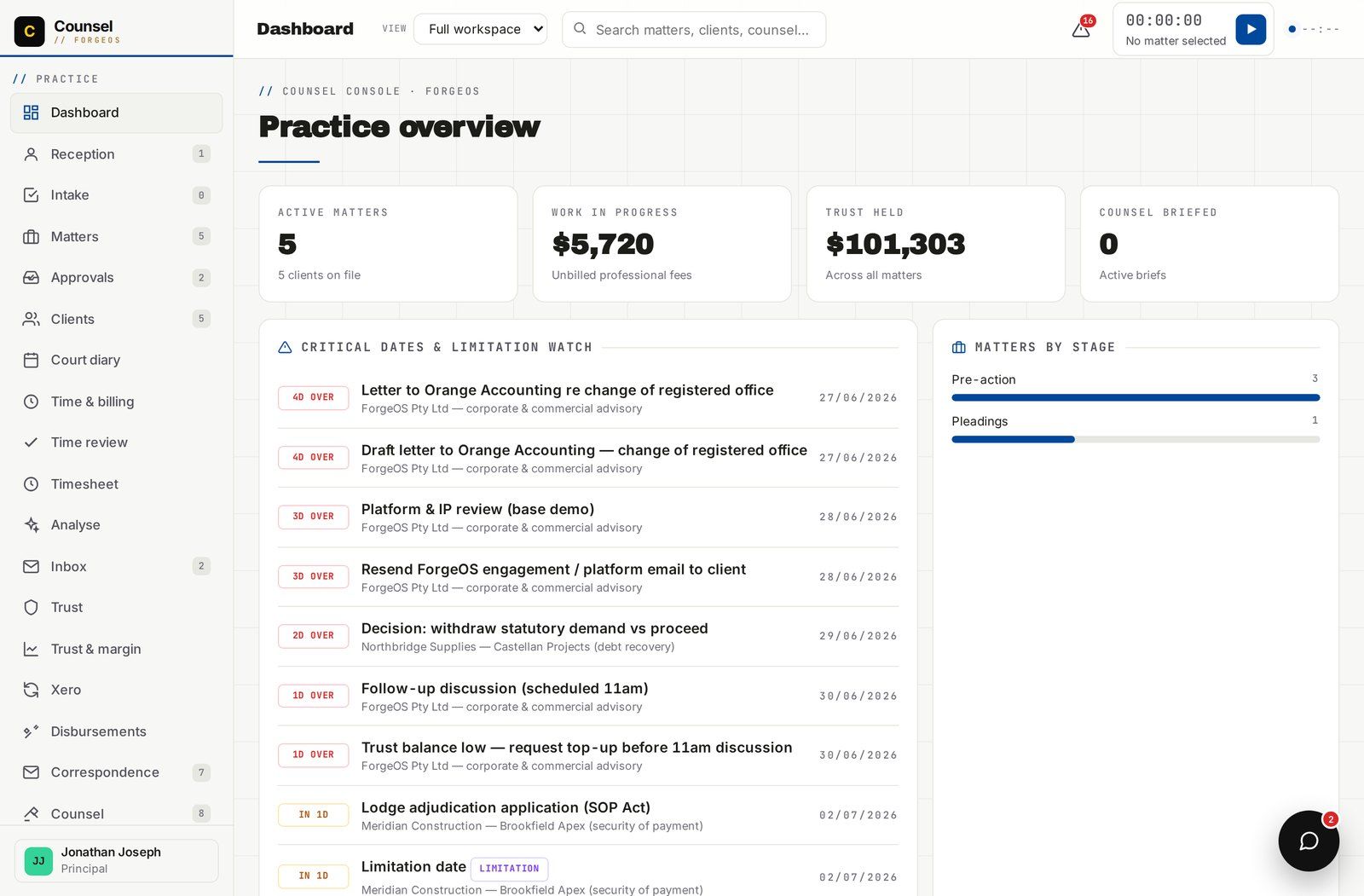Image resolution: width=1364 pixels, height=896 pixels.
Task: Open Lodge adjudication application item
Action: [x=587, y=816]
